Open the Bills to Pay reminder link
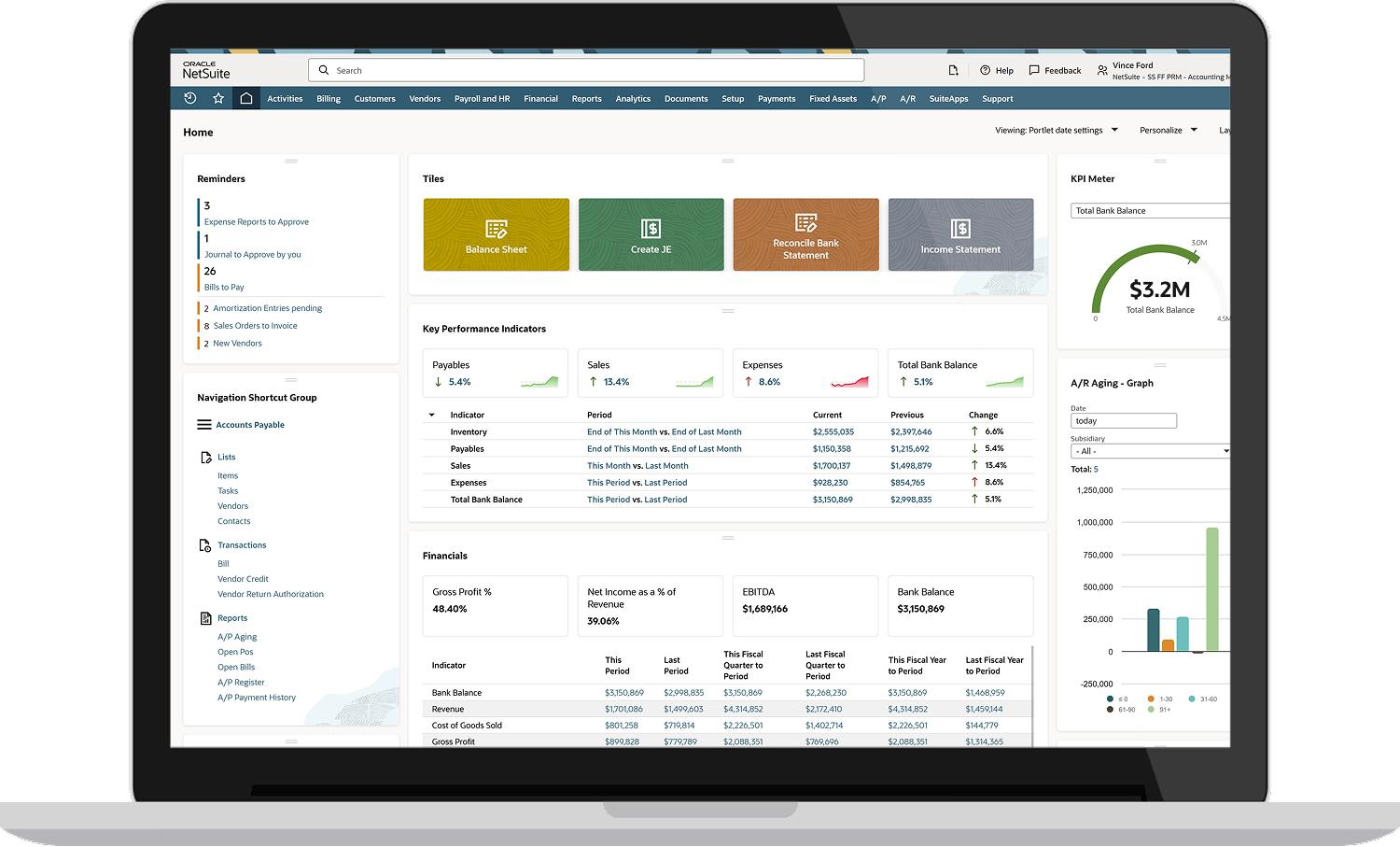This screenshot has width=1400, height=847. point(223,287)
